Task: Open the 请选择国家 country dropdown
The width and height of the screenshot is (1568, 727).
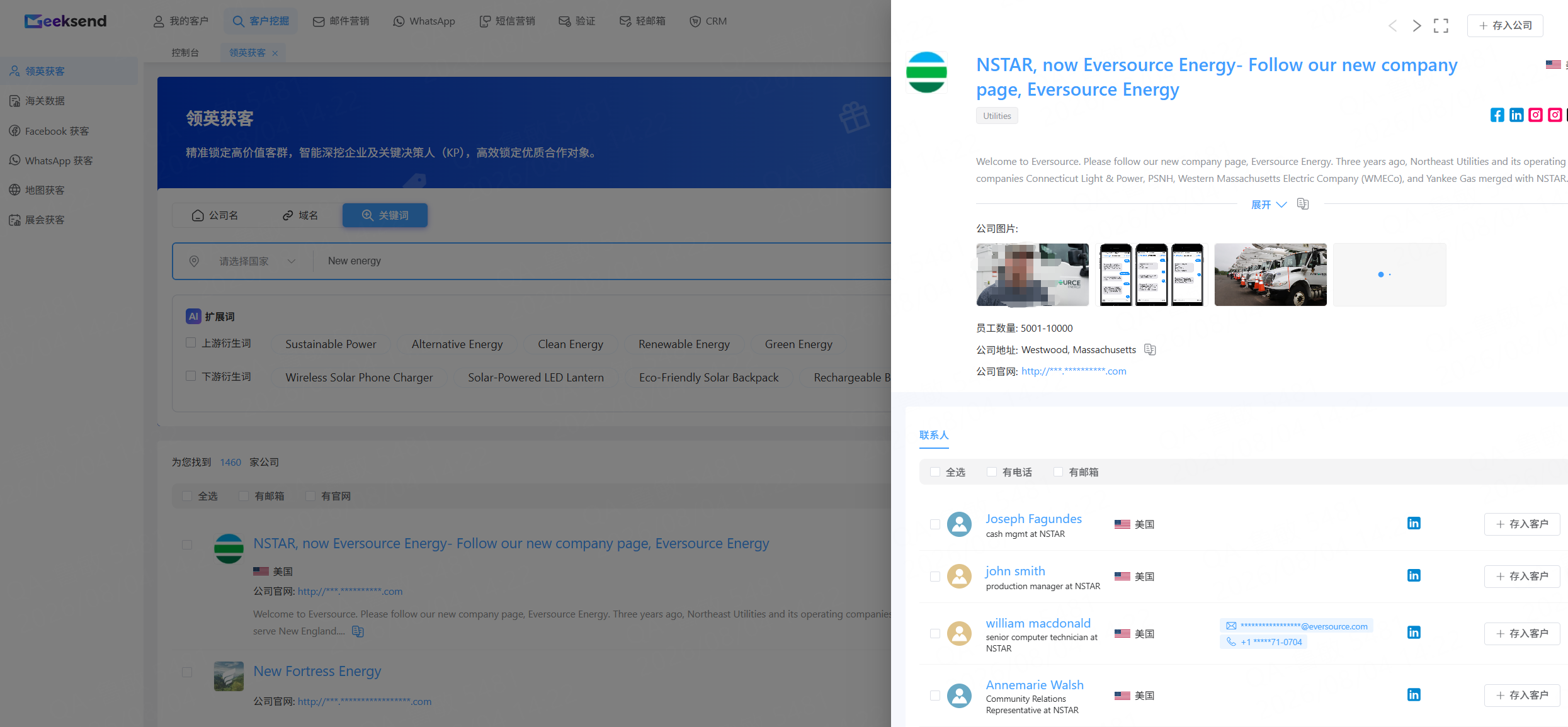Action: [257, 261]
